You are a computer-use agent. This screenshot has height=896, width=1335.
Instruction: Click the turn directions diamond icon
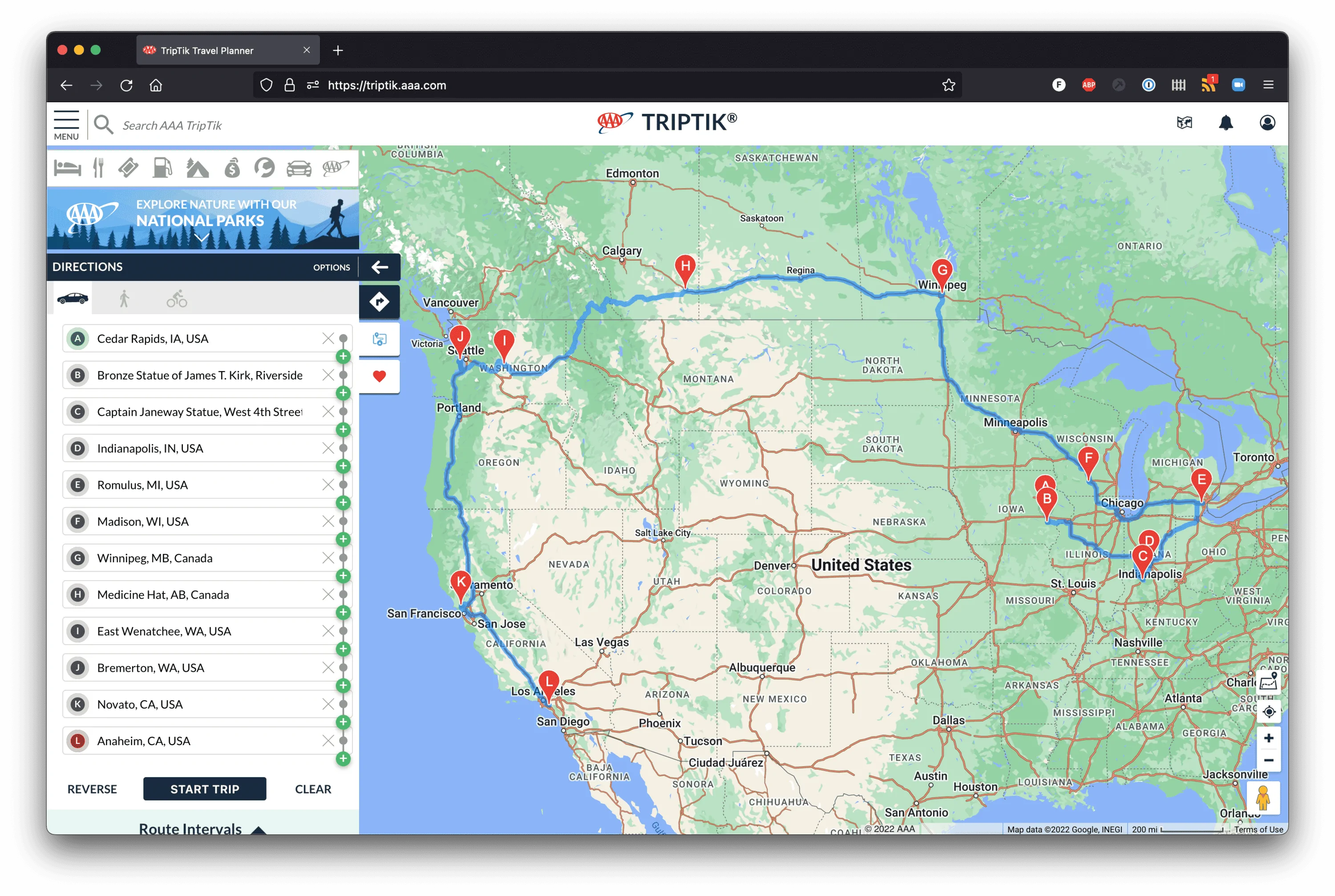380,301
